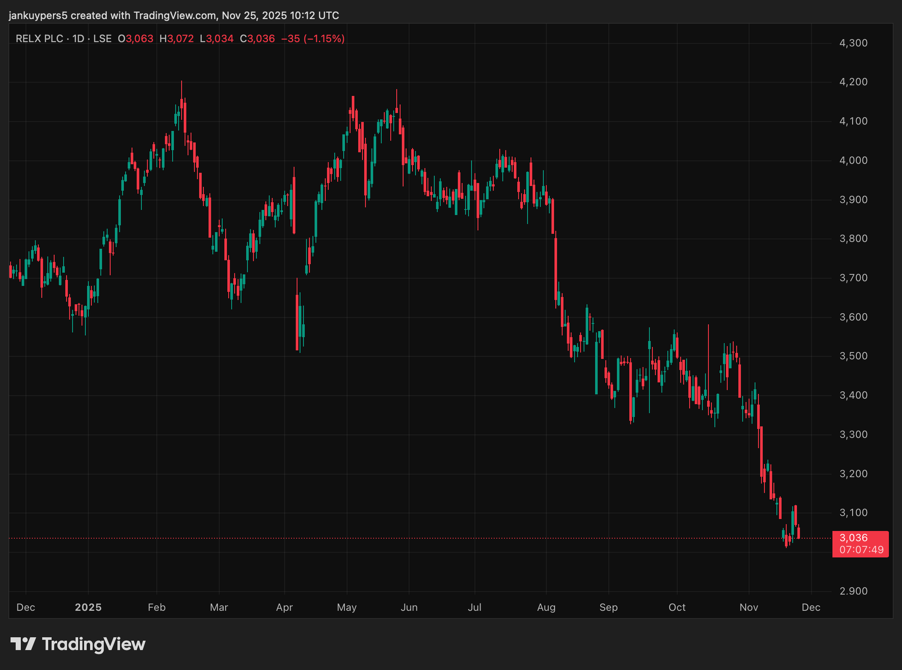The width and height of the screenshot is (902, 670).
Task: Click the 4,200 price axis label
Action: click(x=853, y=82)
